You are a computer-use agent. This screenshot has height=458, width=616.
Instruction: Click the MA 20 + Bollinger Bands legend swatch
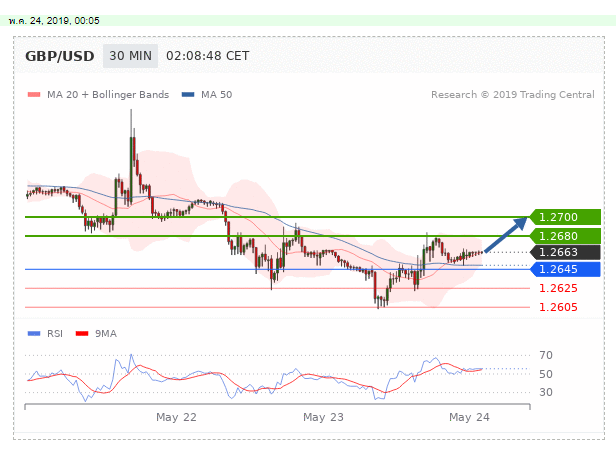tap(34, 95)
